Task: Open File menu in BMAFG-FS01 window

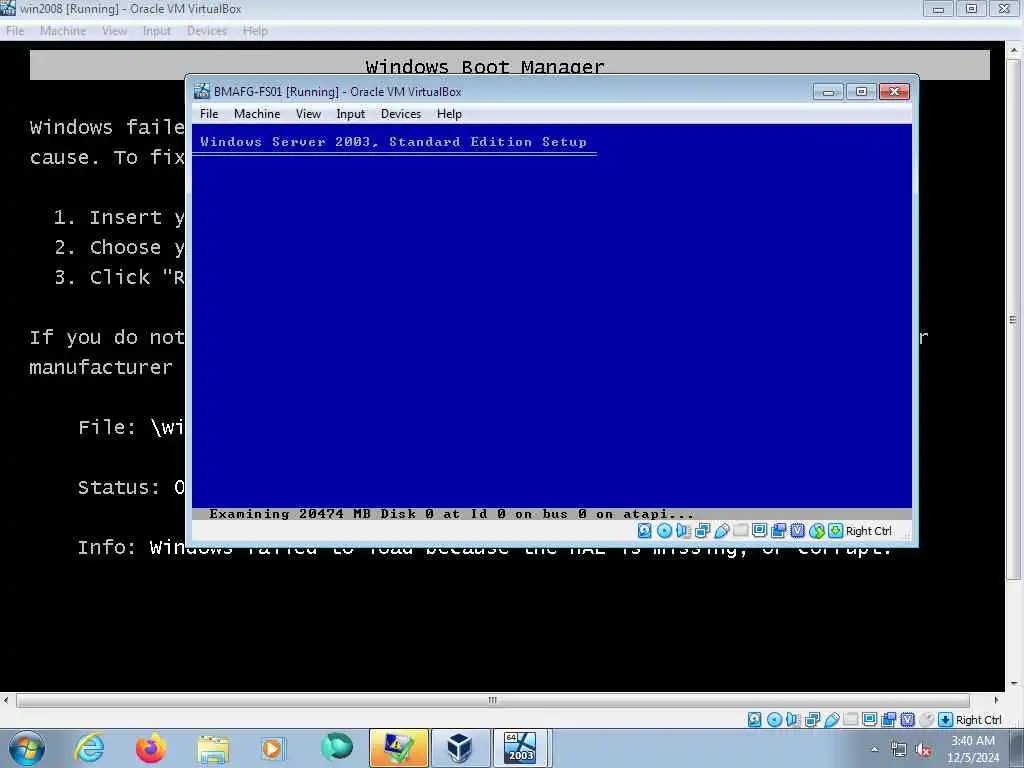Action: [x=209, y=114]
